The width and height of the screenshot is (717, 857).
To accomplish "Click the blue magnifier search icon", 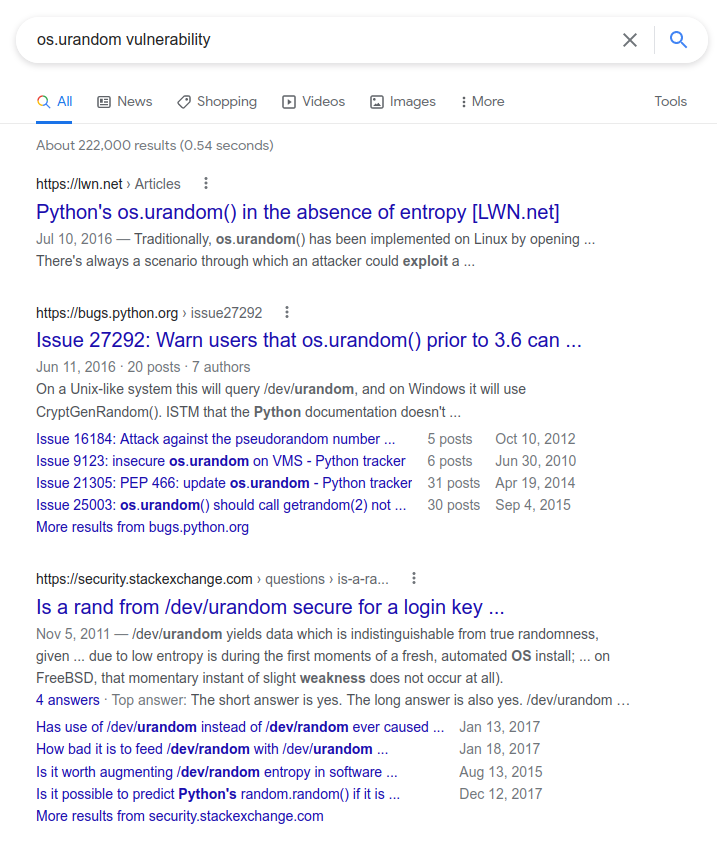I will pyautogui.click(x=678, y=39).
